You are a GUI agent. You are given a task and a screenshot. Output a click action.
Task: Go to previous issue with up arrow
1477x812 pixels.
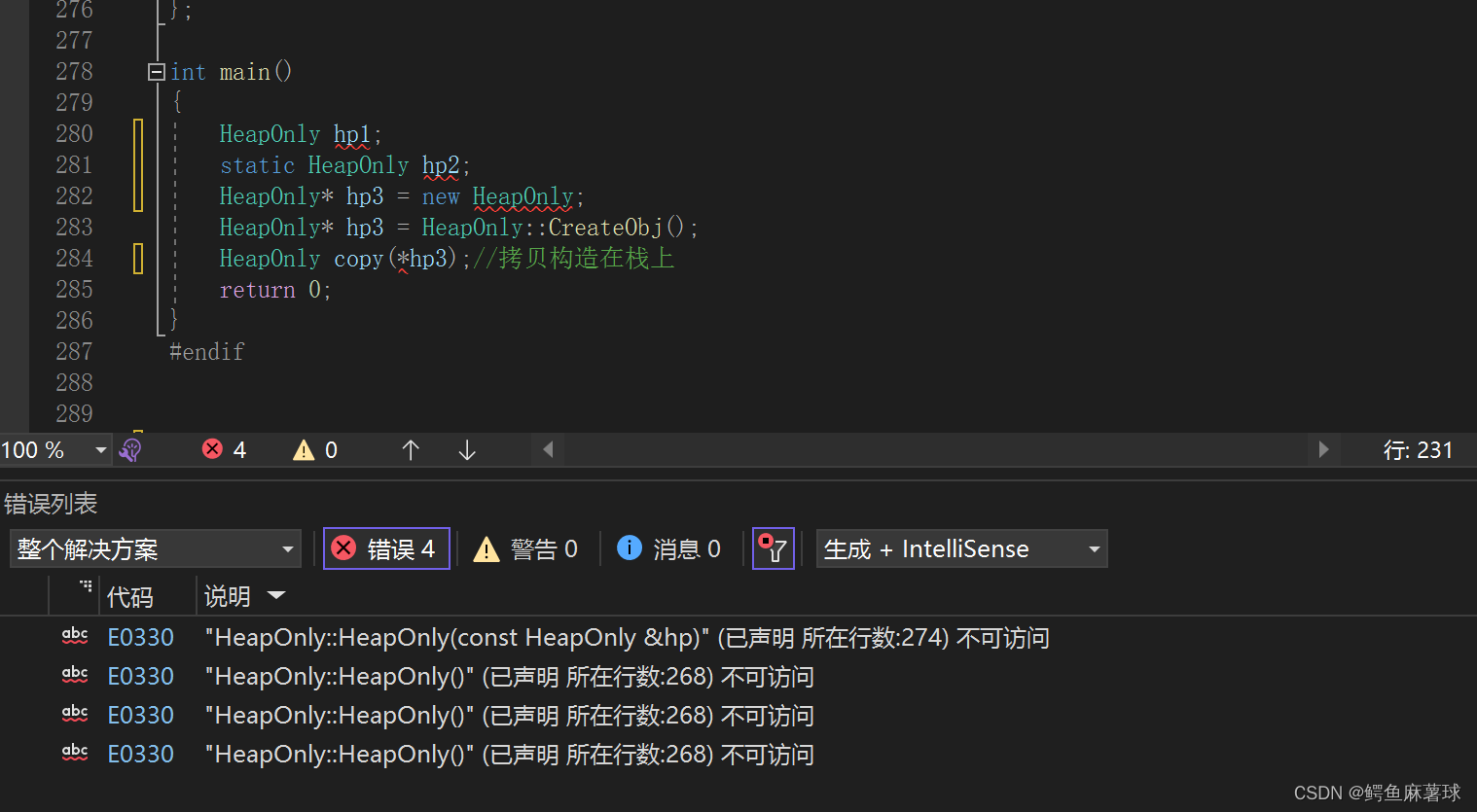[411, 449]
